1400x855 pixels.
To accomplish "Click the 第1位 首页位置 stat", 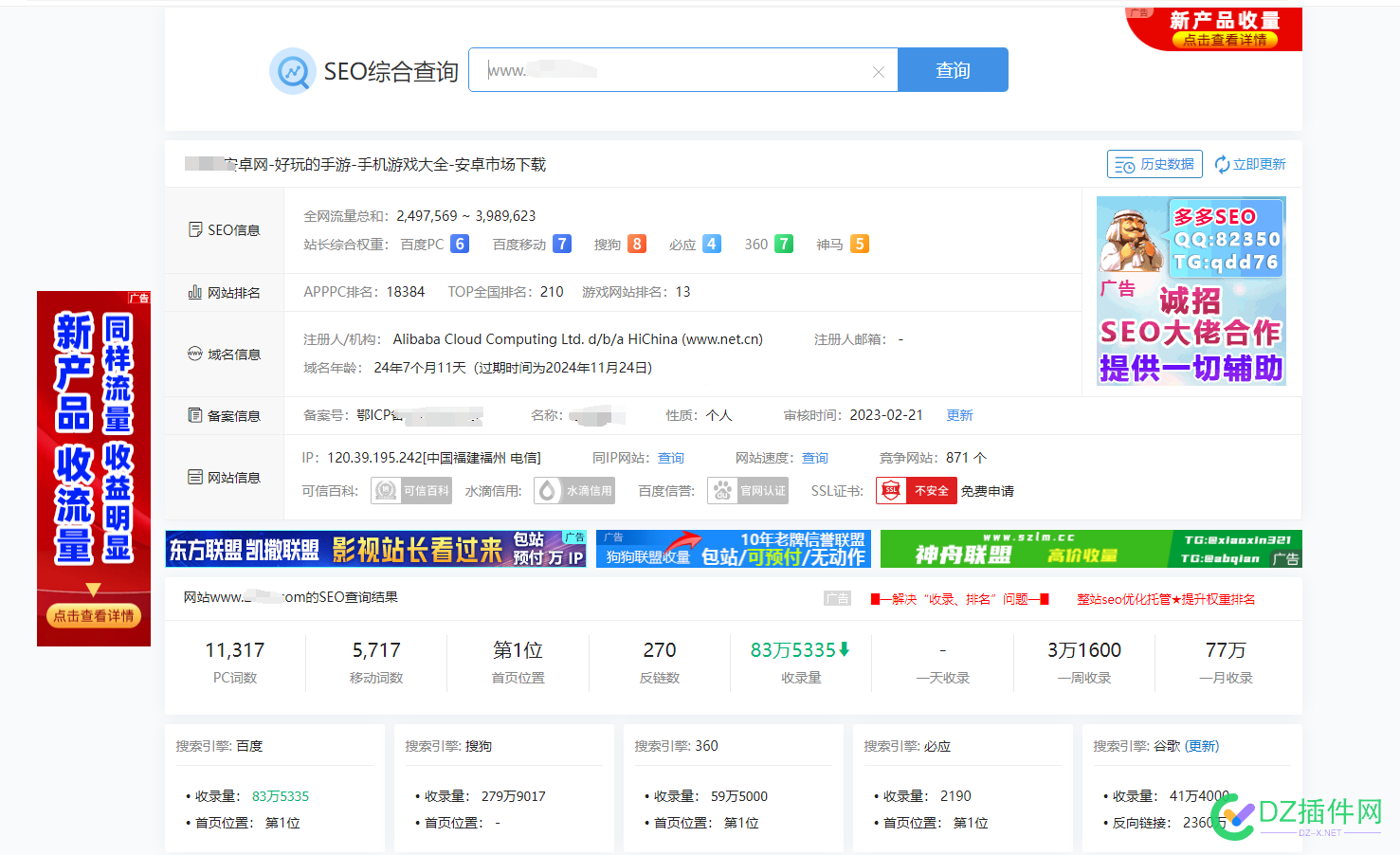I will point(518,650).
